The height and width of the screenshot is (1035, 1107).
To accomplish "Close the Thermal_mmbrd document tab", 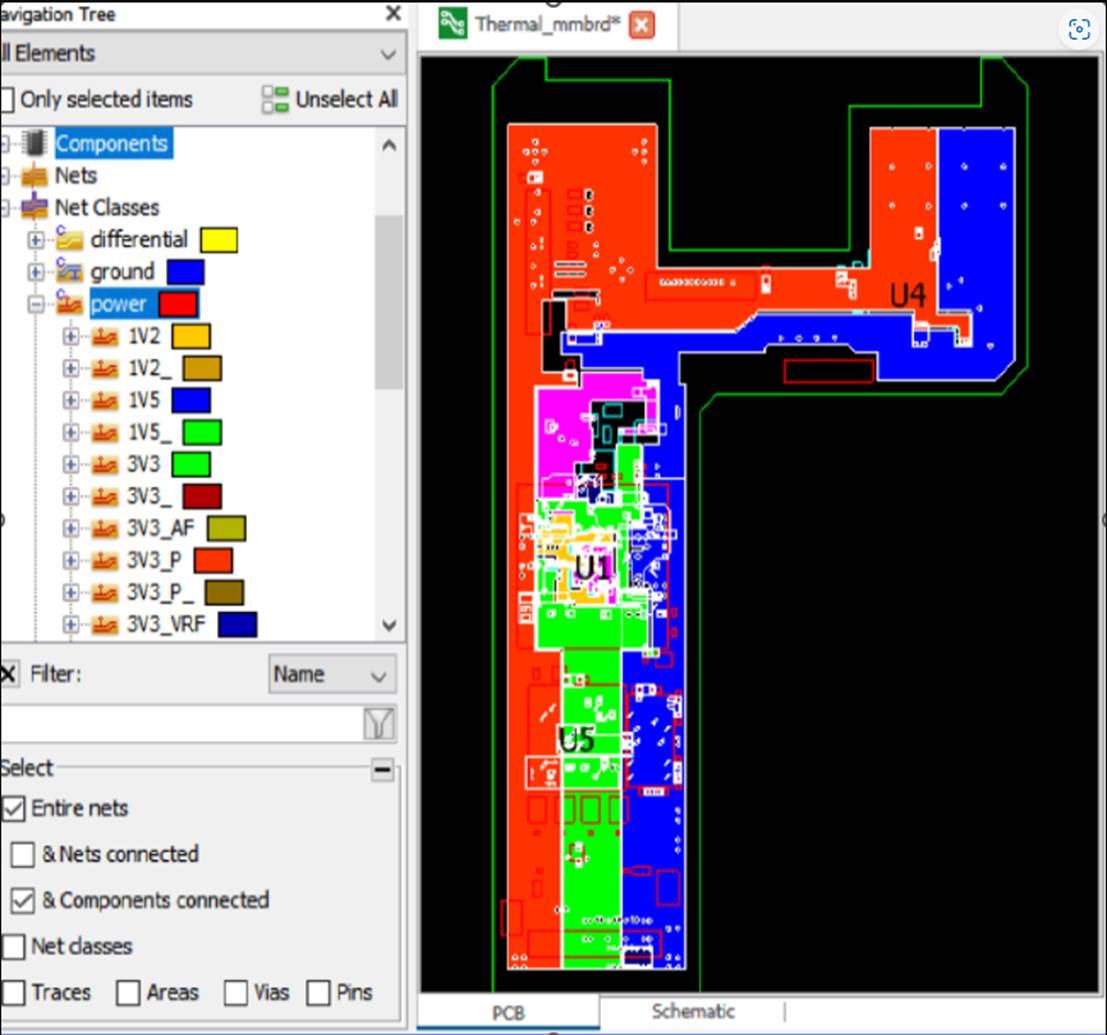I will 641,25.
